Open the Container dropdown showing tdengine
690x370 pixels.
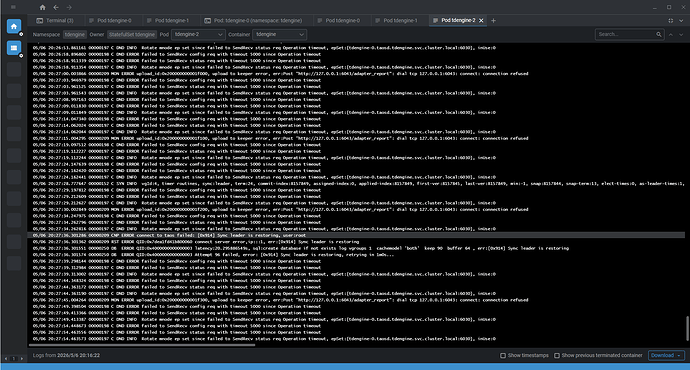point(279,34)
